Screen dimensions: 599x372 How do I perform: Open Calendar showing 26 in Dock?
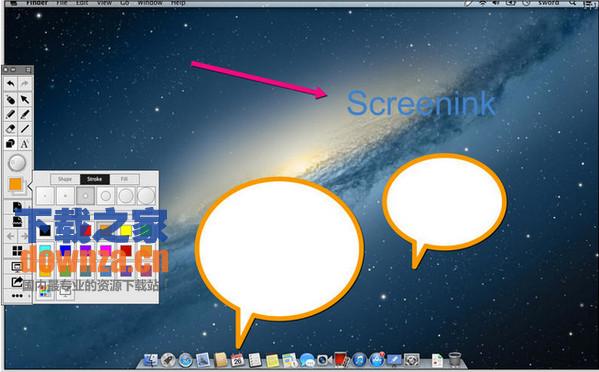point(237,359)
